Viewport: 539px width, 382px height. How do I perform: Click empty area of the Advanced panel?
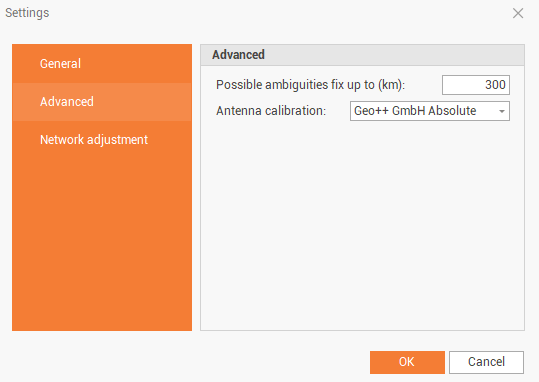362,223
